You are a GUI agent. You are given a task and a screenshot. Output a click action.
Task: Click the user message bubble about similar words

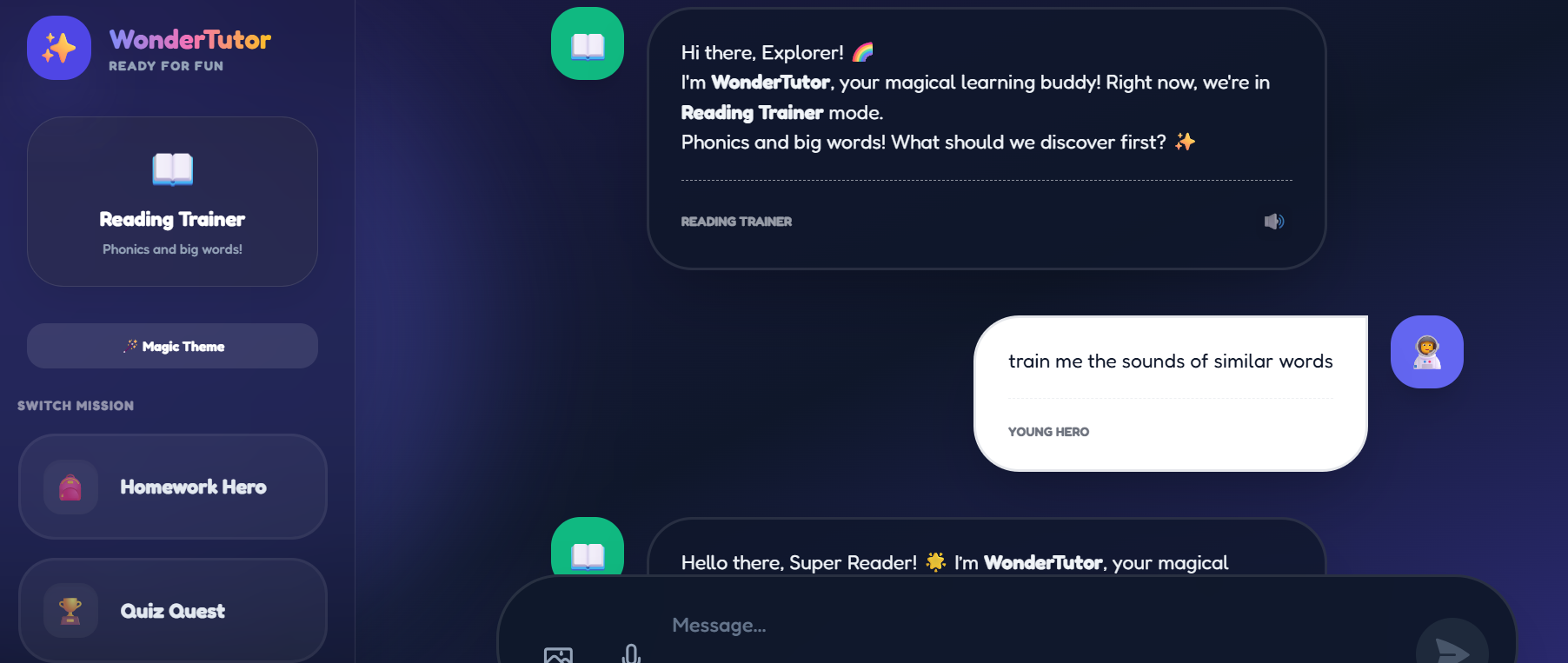[x=1171, y=394]
